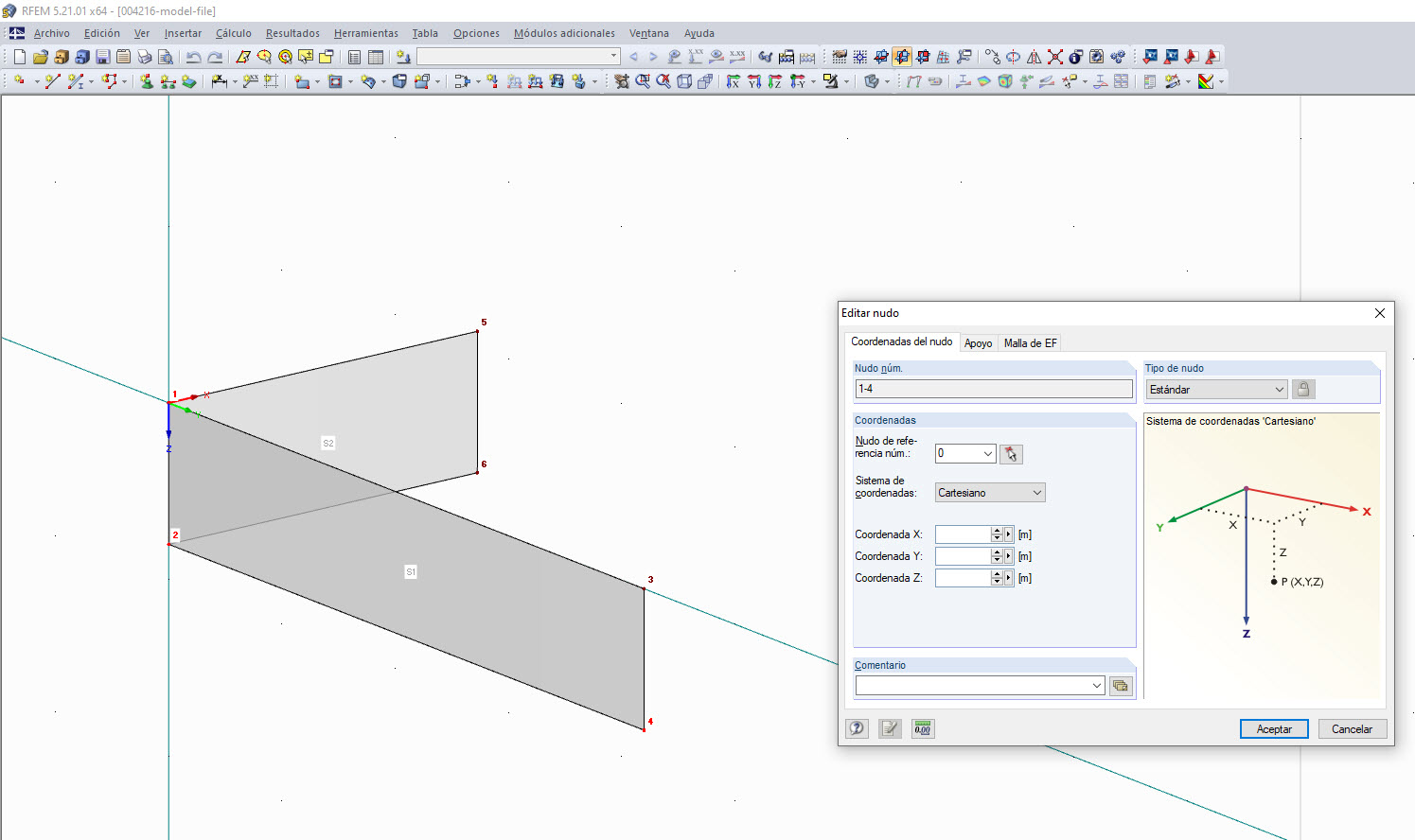Screen dimensions: 1415x840
Task: Click the Aceptar button
Action: coord(1274,729)
